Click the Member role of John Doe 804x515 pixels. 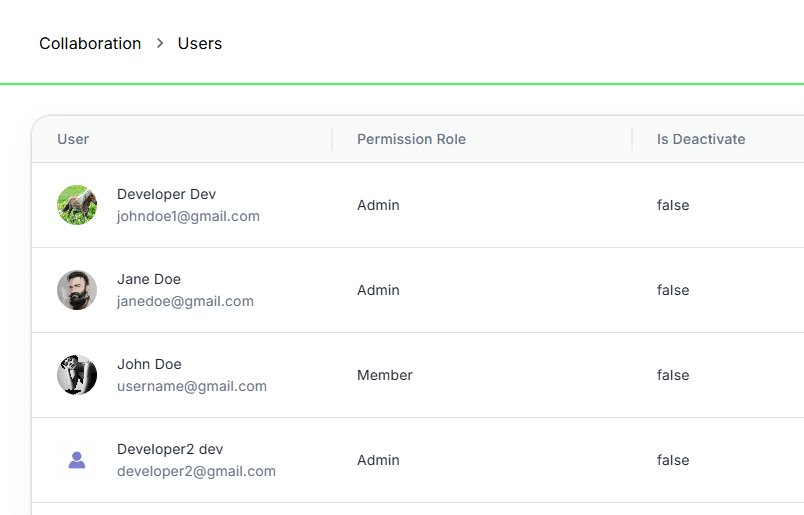385,375
